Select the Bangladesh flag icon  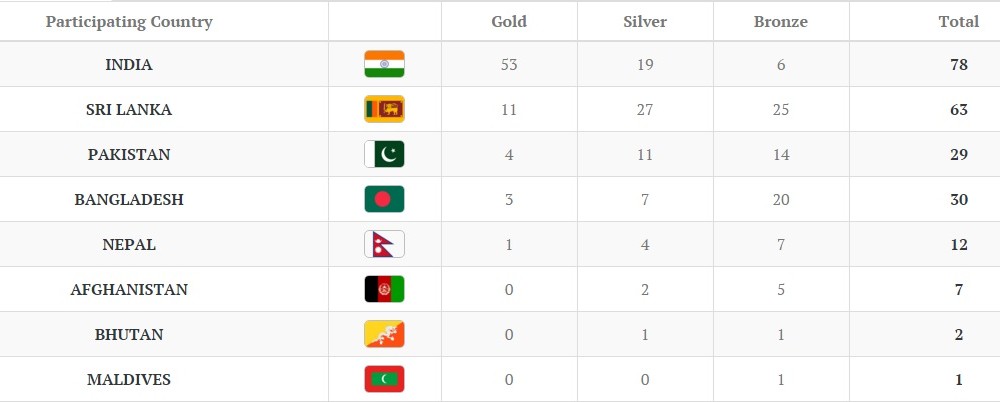click(x=384, y=200)
